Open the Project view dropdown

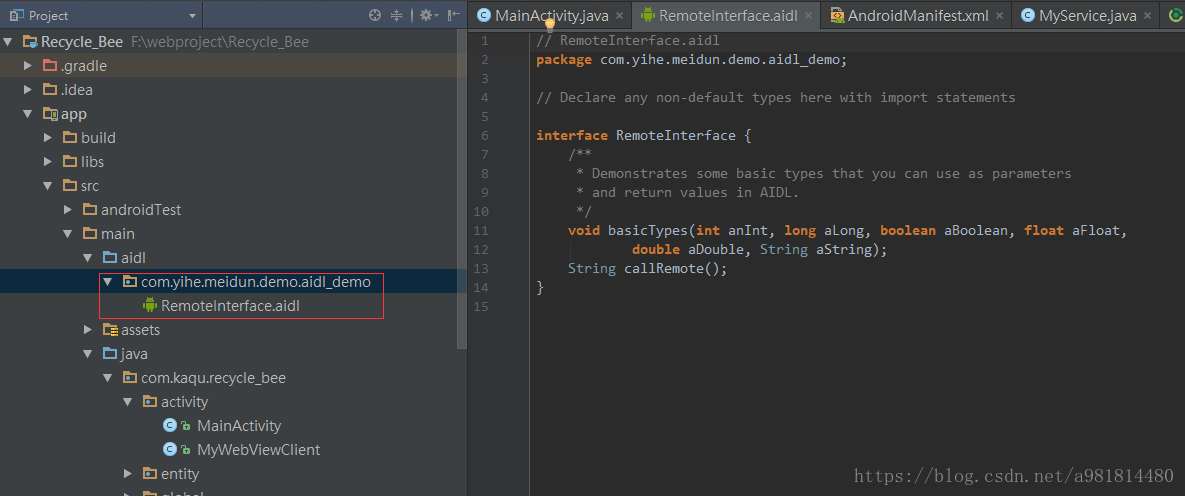[x=192, y=16]
